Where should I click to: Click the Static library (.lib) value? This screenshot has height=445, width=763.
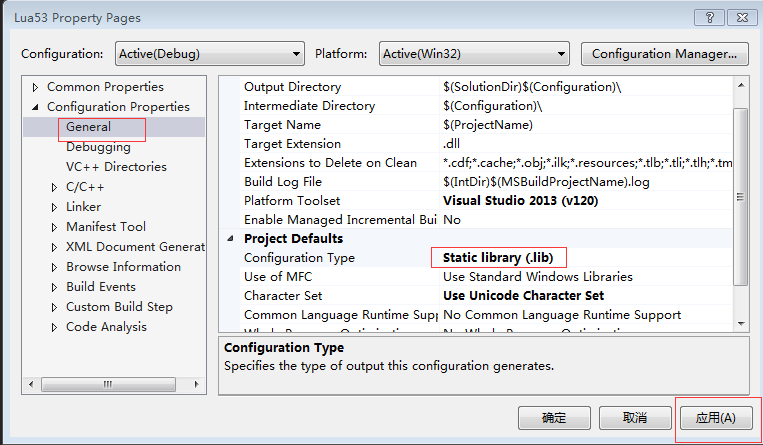pyautogui.click(x=497, y=258)
